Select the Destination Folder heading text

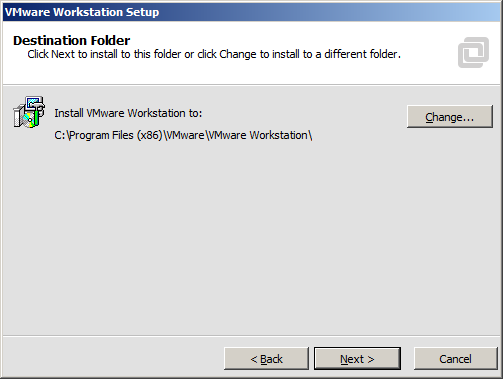(72, 40)
